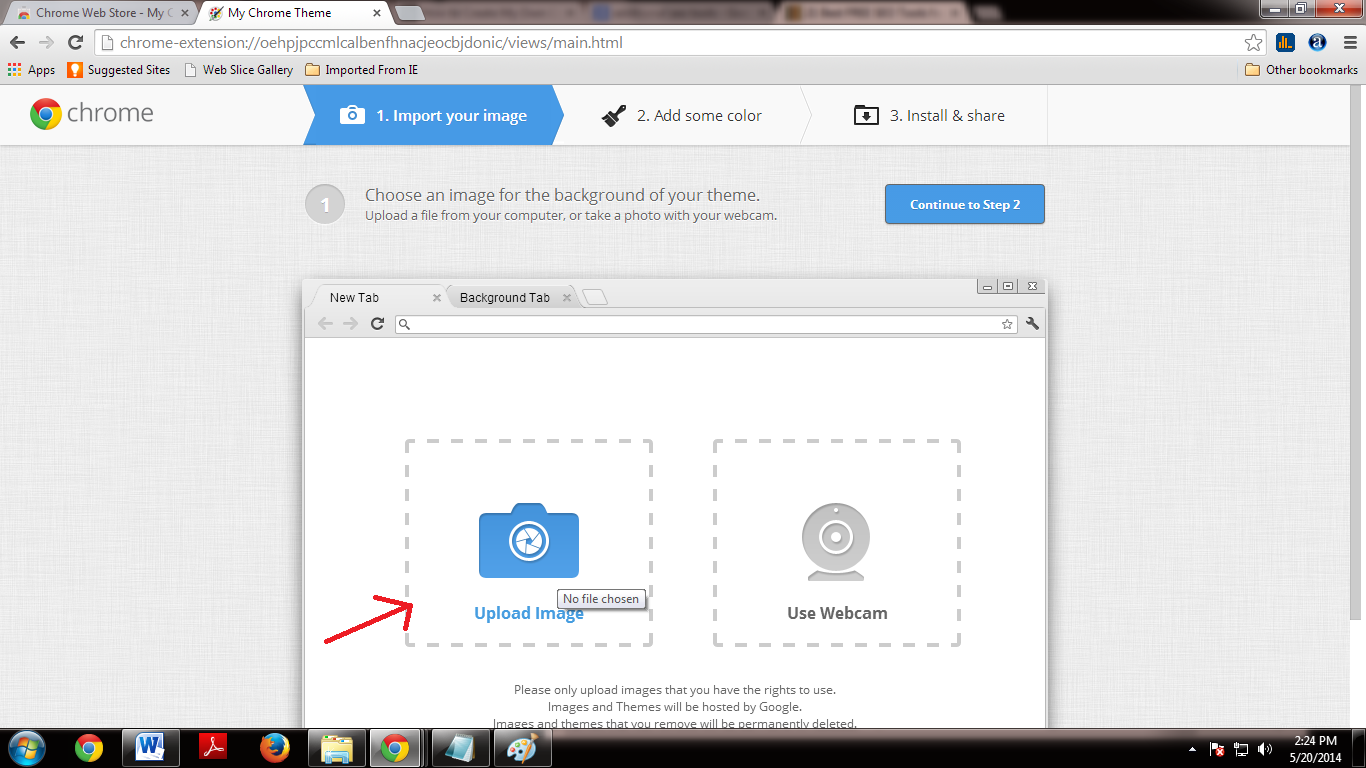This screenshot has width=1366, height=768.
Task: Click the round 'a' extension icon
Action: [1318, 43]
